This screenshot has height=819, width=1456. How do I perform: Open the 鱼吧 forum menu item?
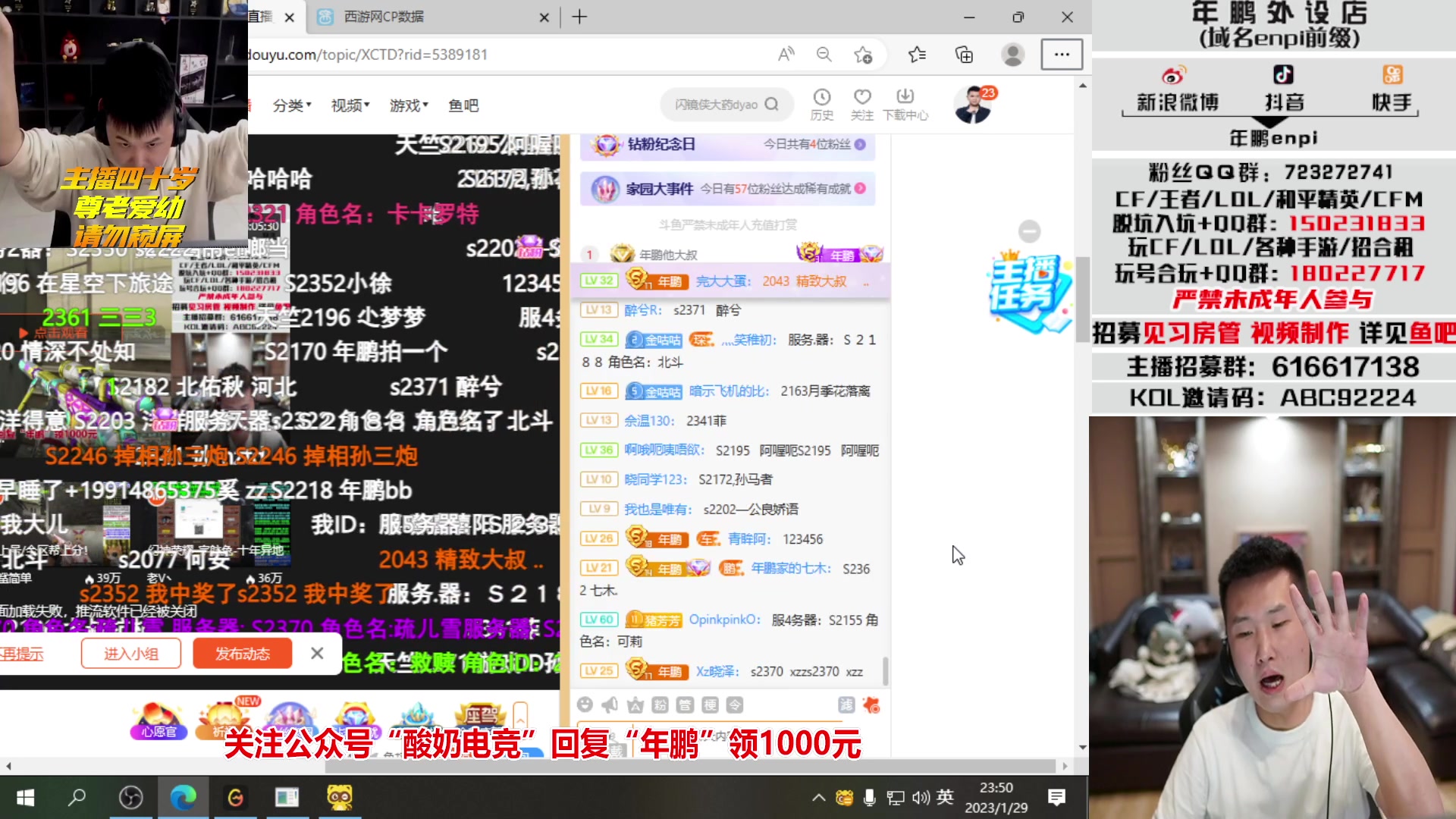tap(463, 105)
